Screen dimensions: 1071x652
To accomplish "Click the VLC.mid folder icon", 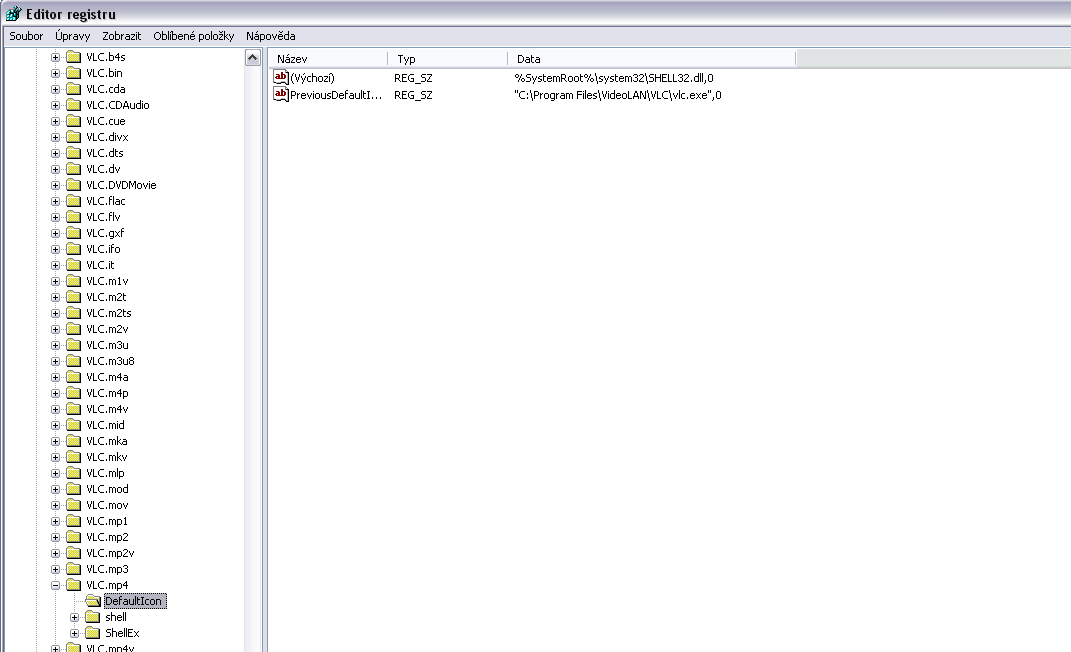I will pos(74,425).
